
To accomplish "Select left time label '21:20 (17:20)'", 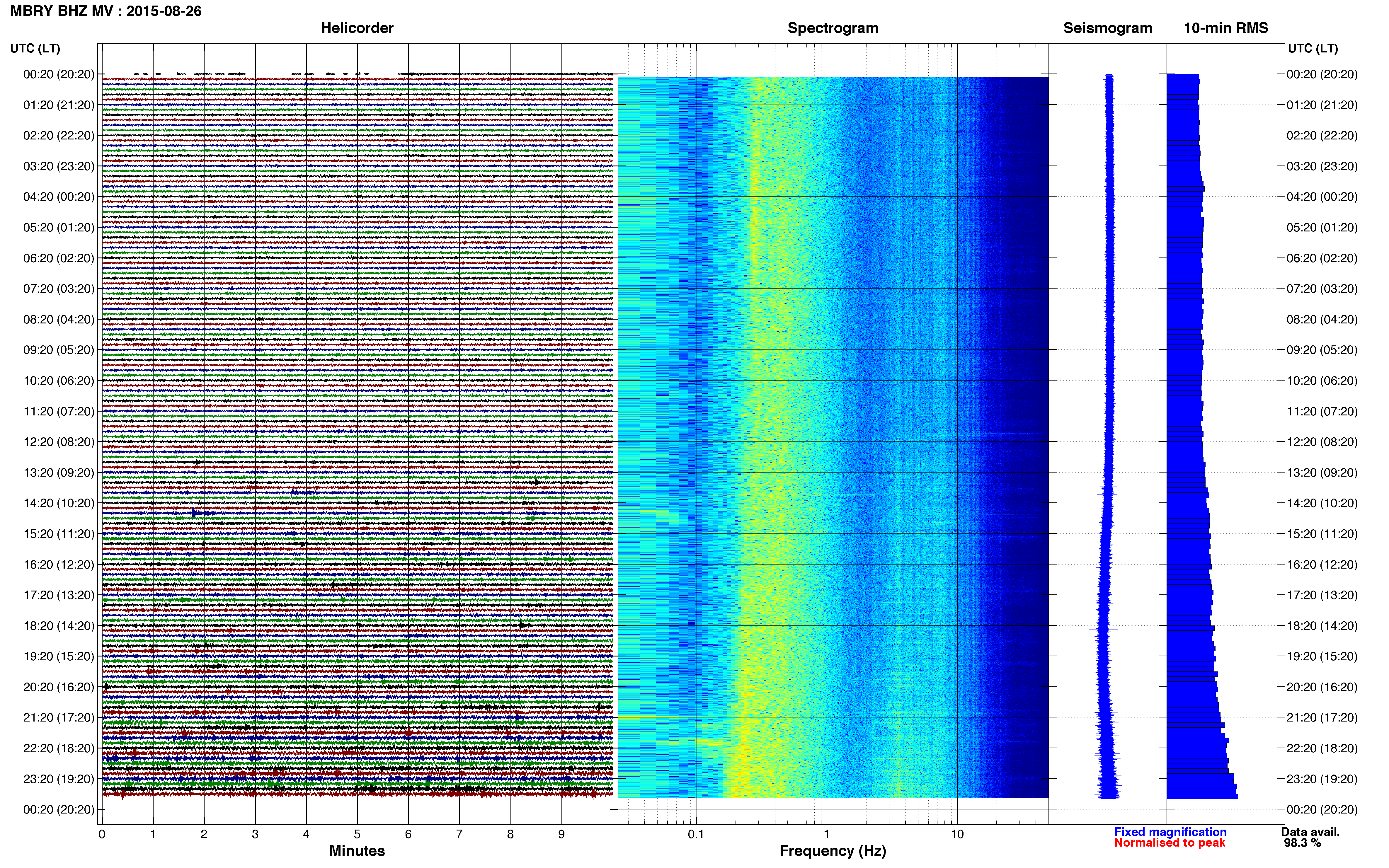I will tap(59, 718).
